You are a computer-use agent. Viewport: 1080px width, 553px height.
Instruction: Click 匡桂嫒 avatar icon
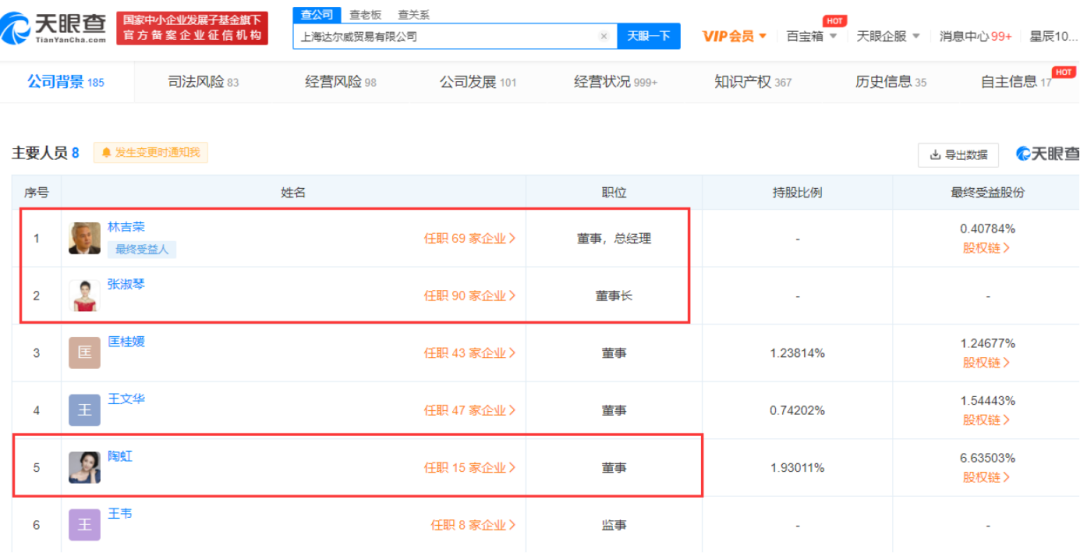click(85, 353)
